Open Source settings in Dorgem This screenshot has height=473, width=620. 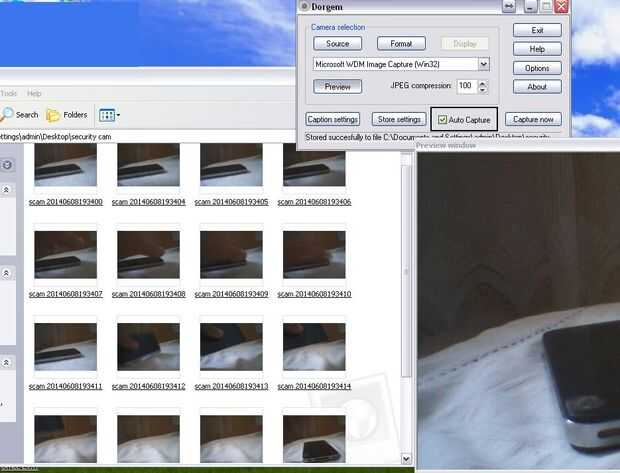(x=337, y=44)
